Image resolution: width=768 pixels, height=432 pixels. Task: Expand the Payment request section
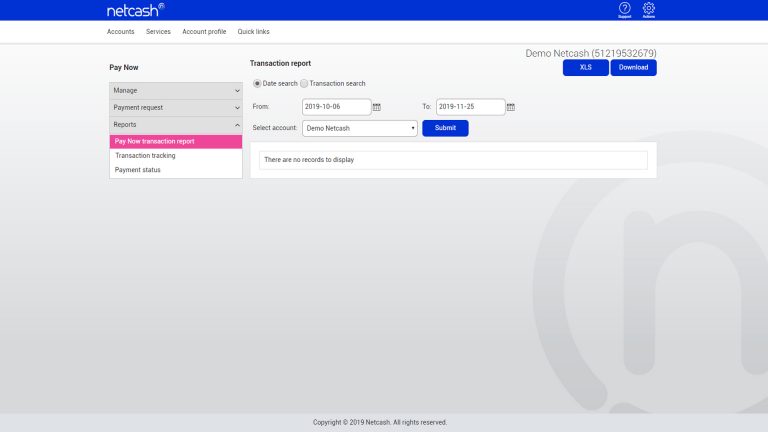(x=176, y=108)
